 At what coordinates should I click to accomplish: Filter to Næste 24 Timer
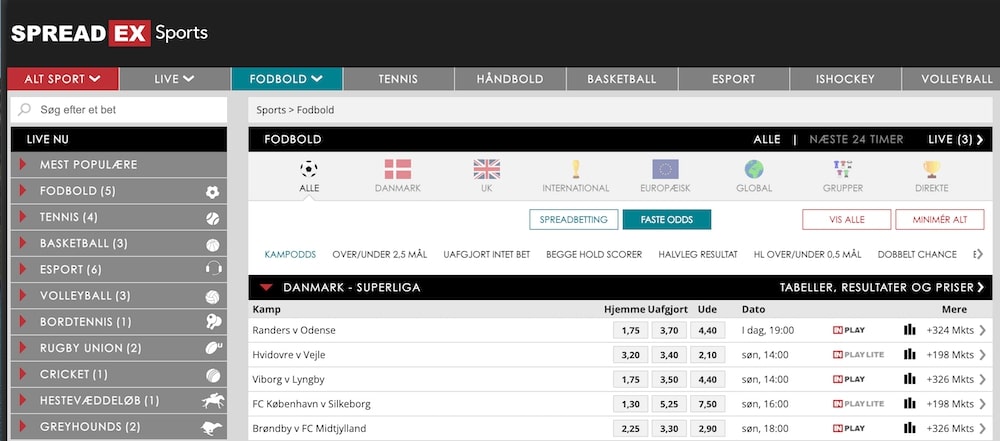pos(856,139)
